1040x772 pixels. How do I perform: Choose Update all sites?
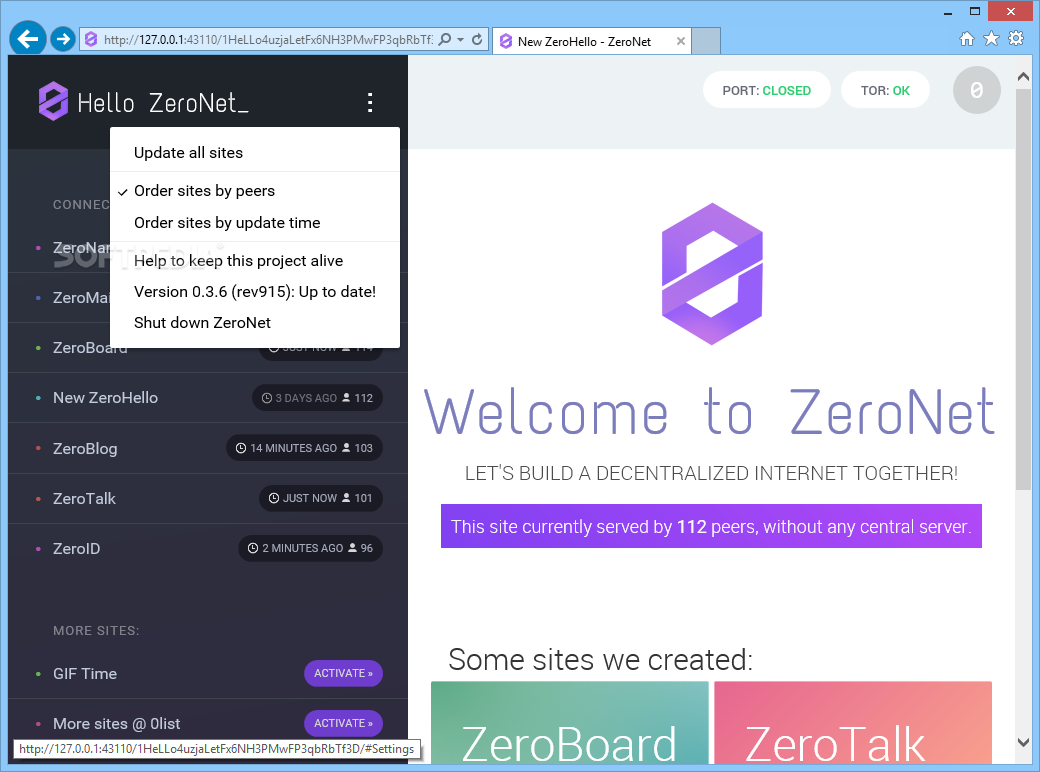click(x=188, y=153)
